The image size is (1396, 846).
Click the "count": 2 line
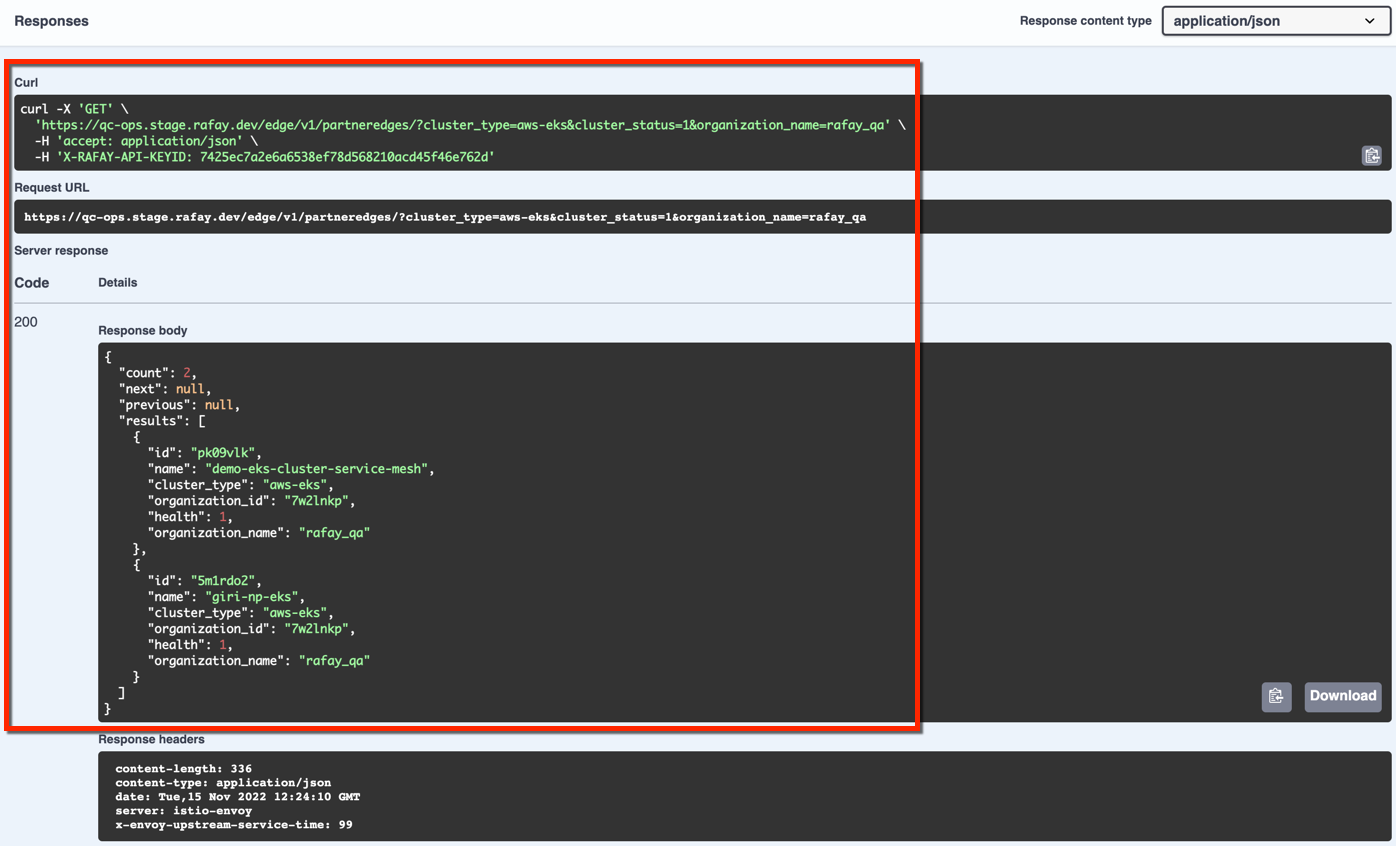tap(158, 373)
